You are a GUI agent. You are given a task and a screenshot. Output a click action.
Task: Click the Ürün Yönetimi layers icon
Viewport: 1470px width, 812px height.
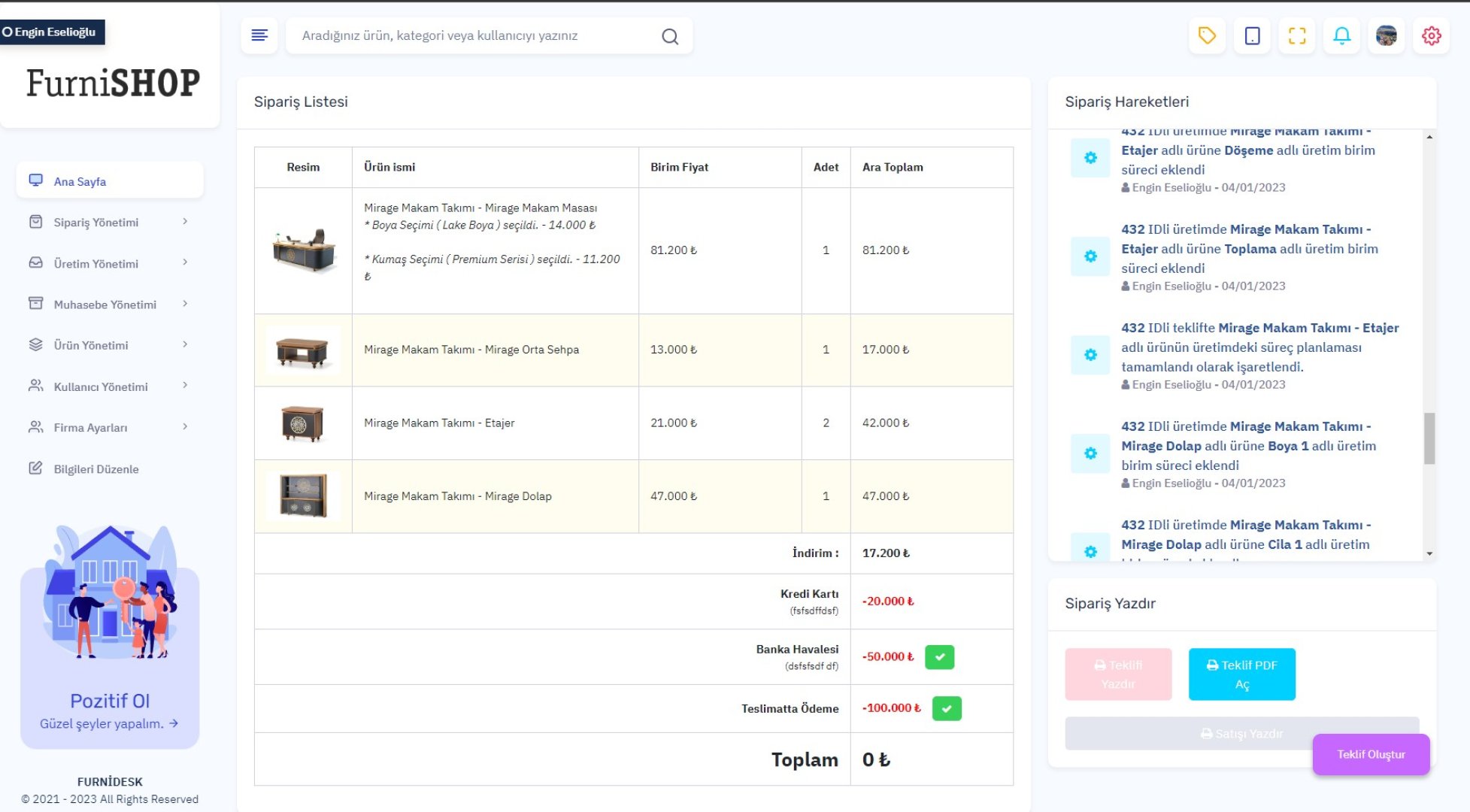tap(35, 344)
